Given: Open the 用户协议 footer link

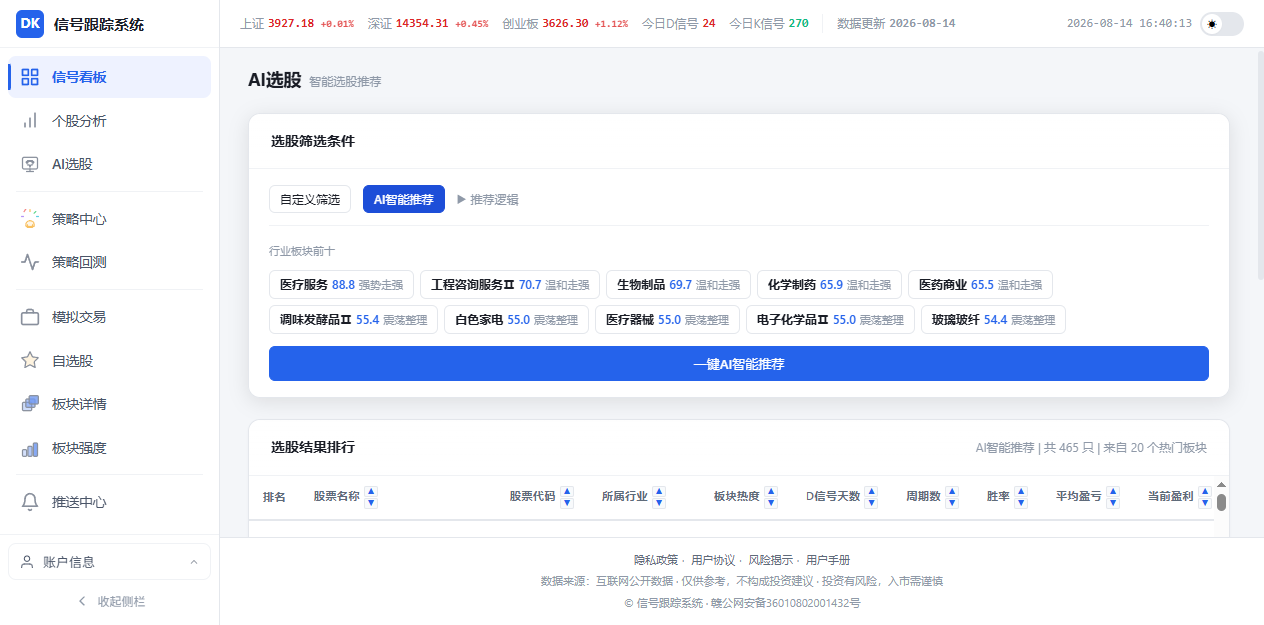Looking at the screenshot, I should 713,560.
